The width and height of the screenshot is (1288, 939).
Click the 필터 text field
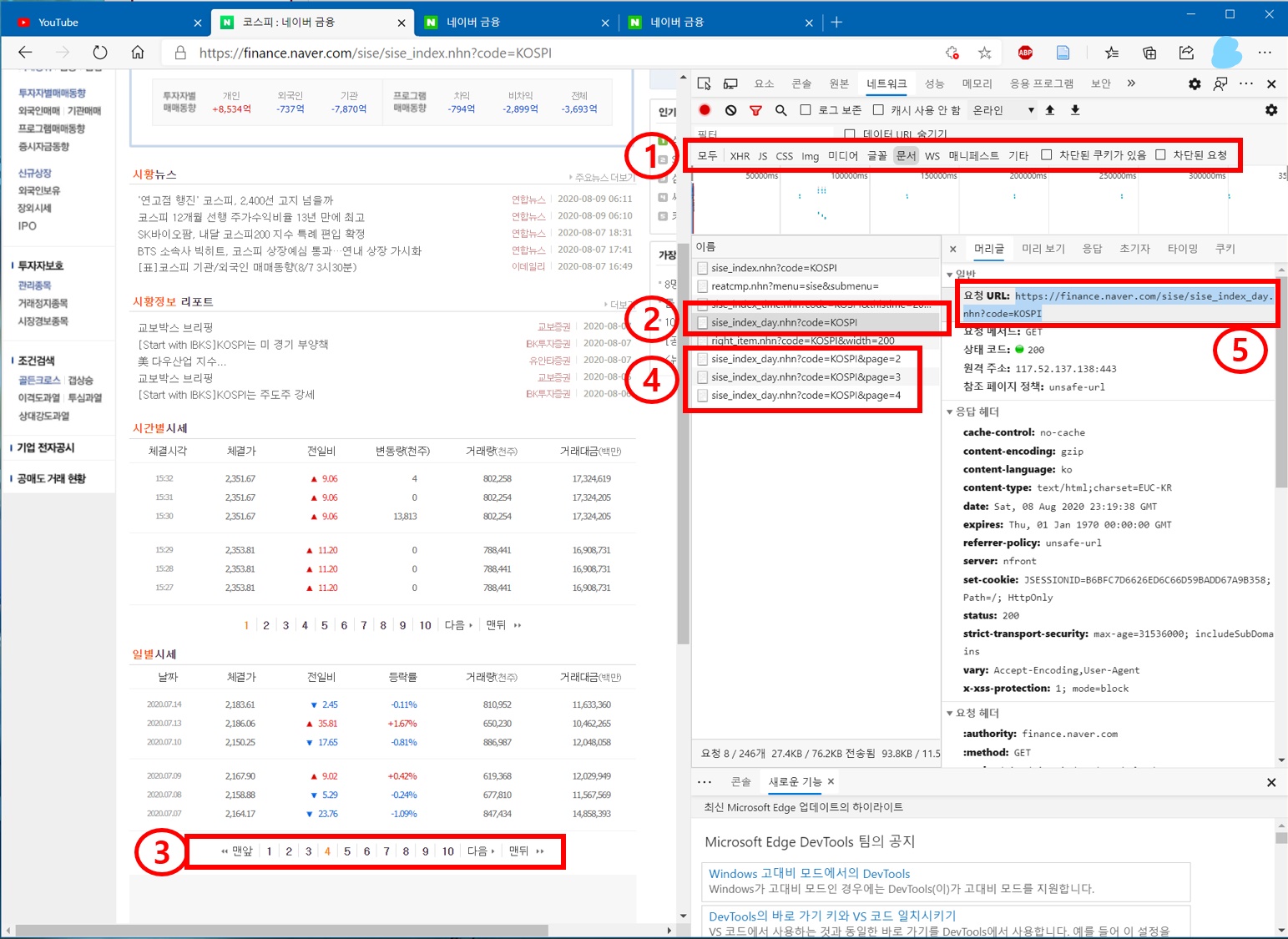click(764, 134)
